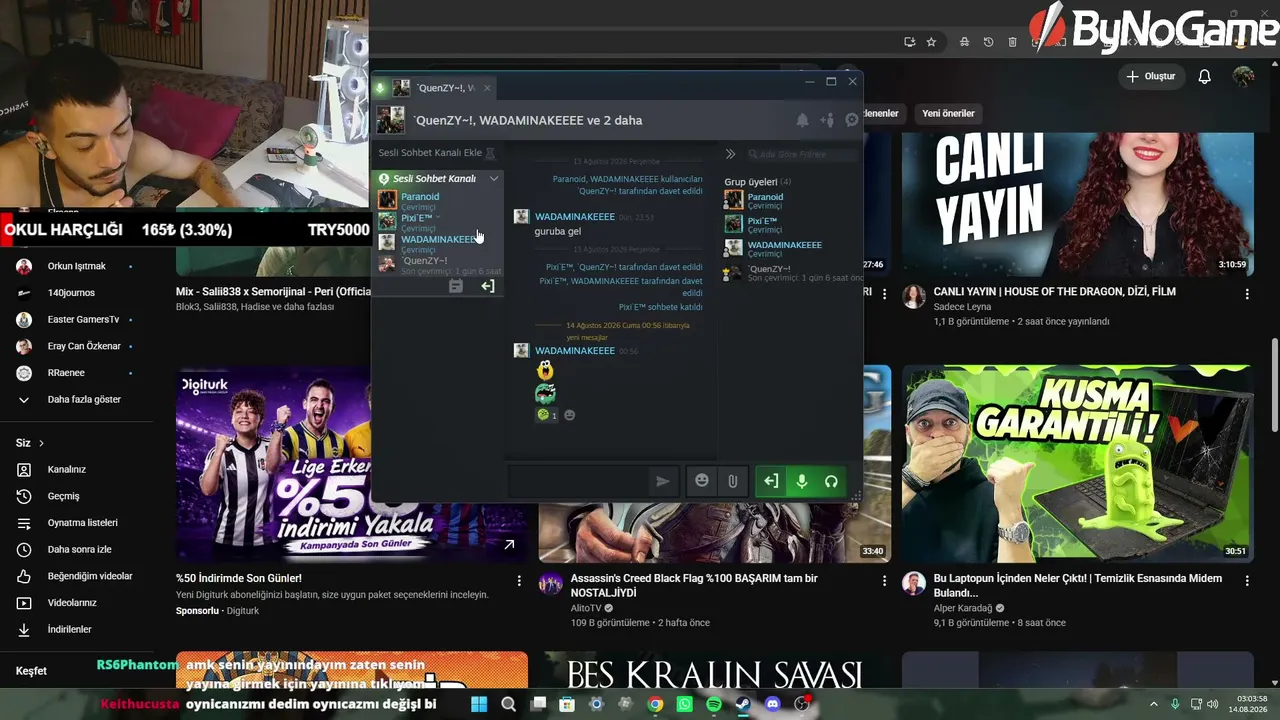
Task: Toggle headphone audio in Steam voice chat
Action: coord(831,481)
